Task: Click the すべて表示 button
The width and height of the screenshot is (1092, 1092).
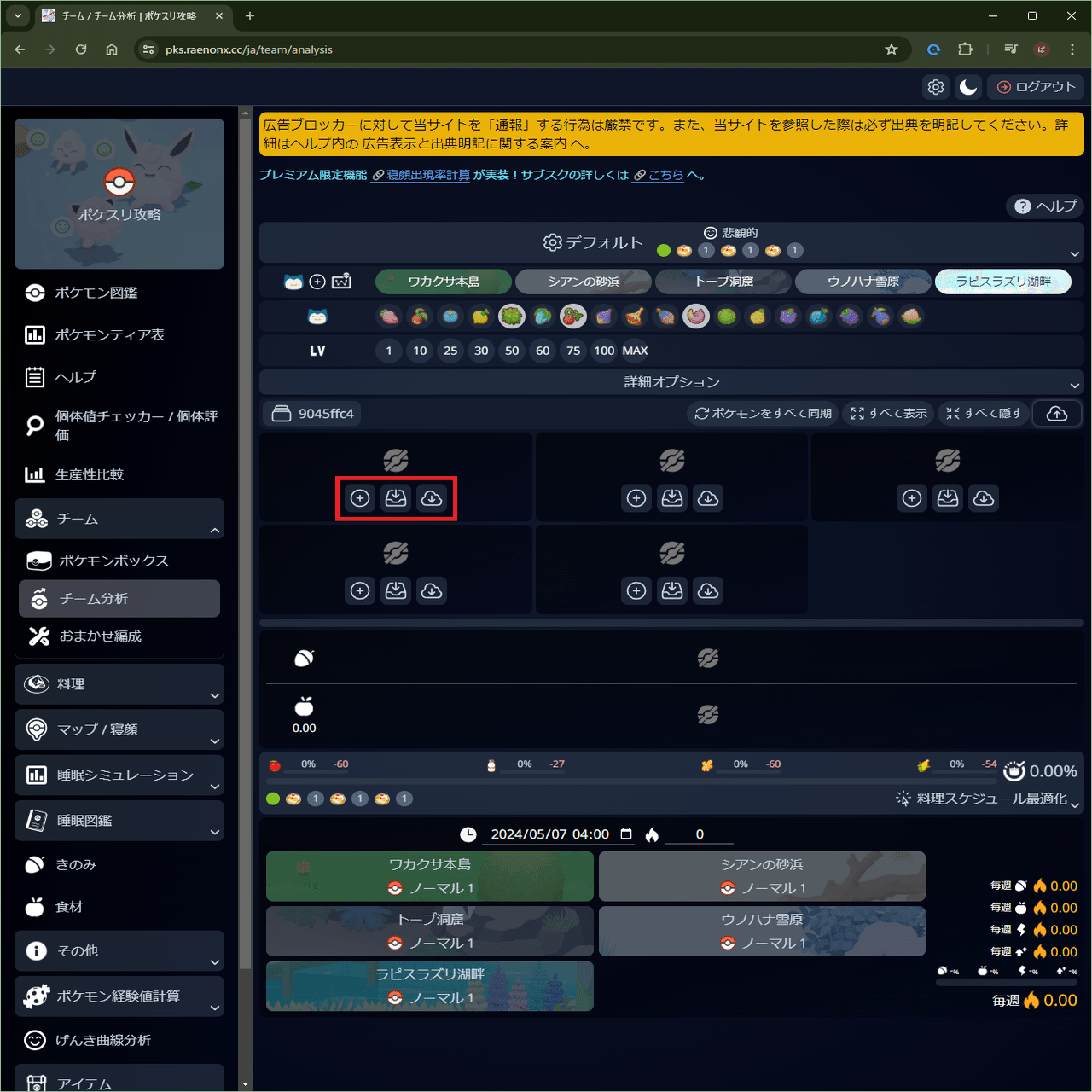Action: tap(888, 414)
